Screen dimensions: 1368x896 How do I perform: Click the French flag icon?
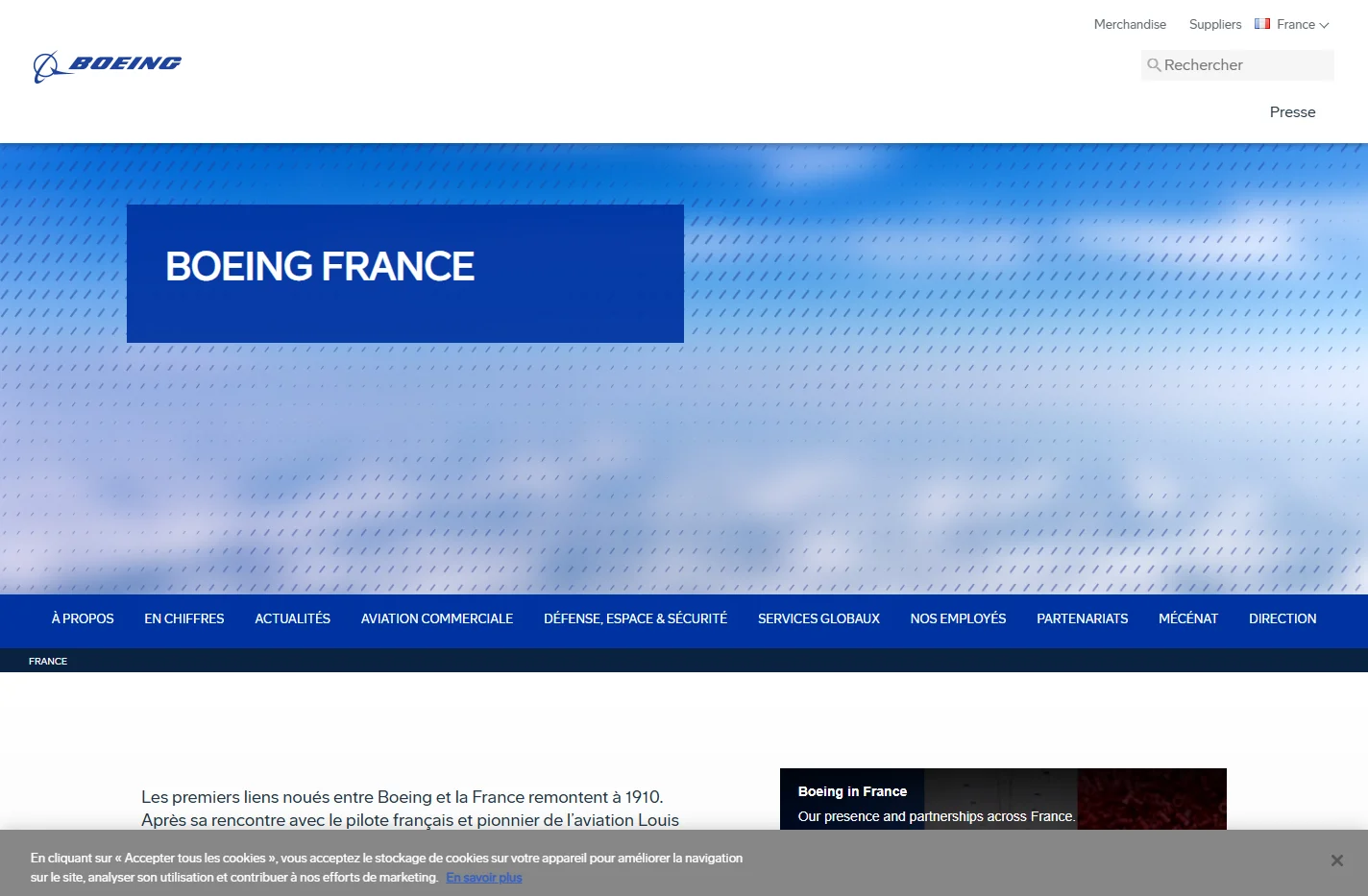pos(1262,24)
